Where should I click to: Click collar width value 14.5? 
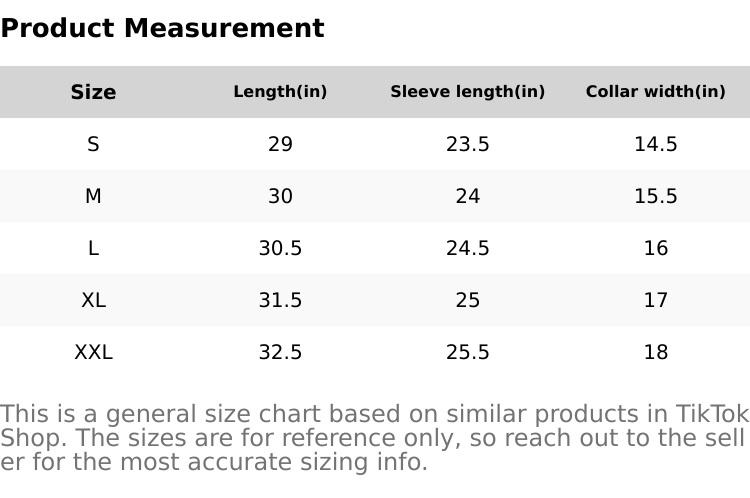[655, 144]
